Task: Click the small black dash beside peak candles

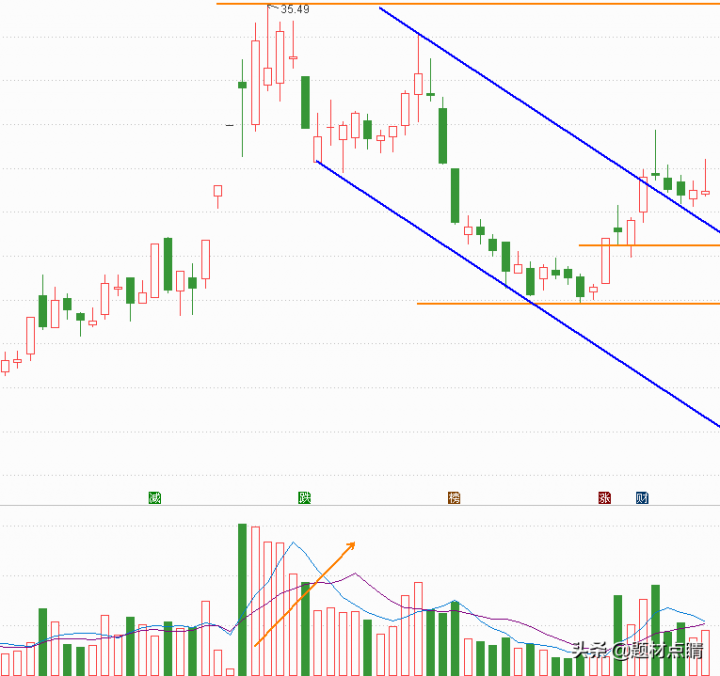Action: coord(230,125)
